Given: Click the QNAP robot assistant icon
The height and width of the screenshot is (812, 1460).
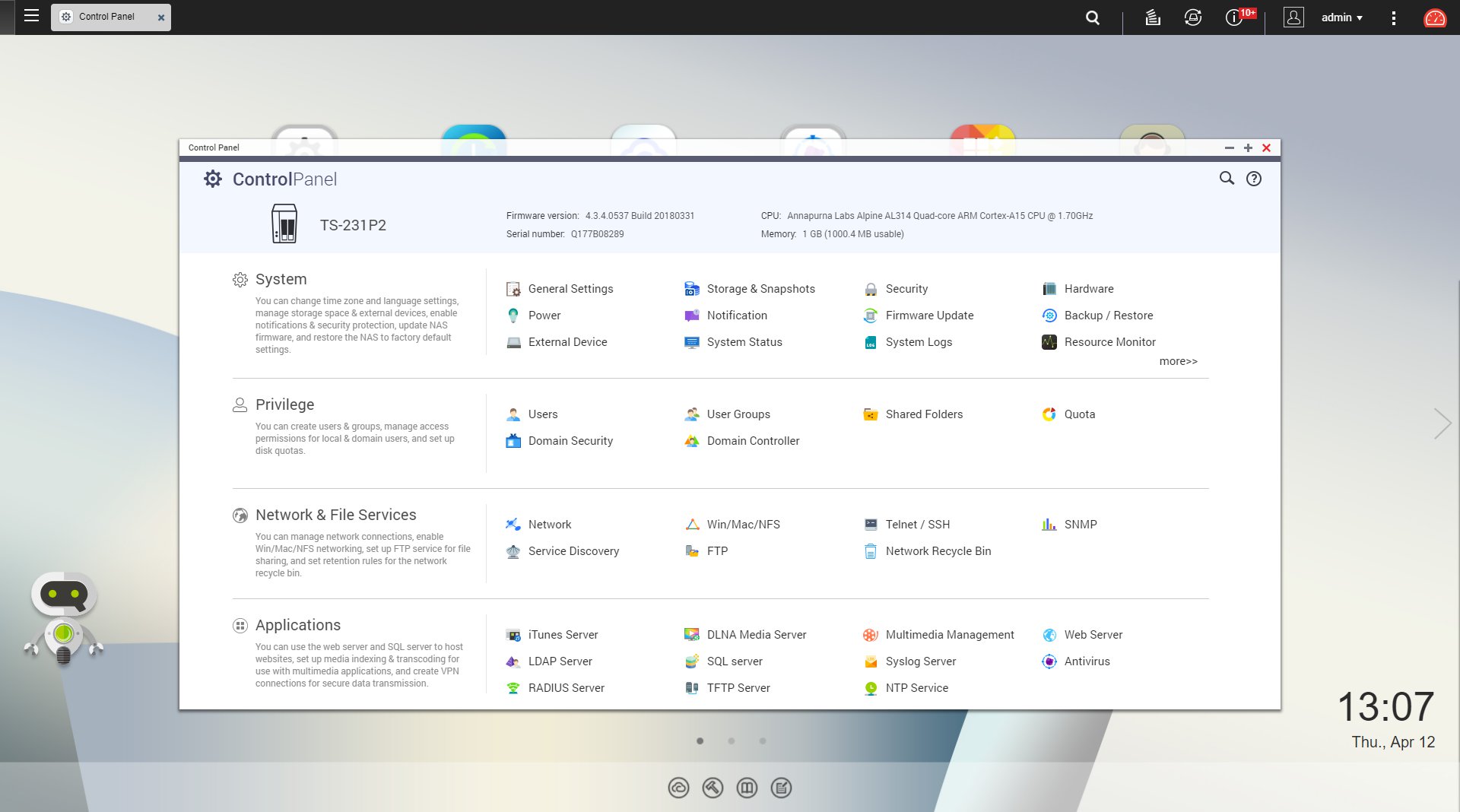Looking at the screenshot, I should 64,617.
